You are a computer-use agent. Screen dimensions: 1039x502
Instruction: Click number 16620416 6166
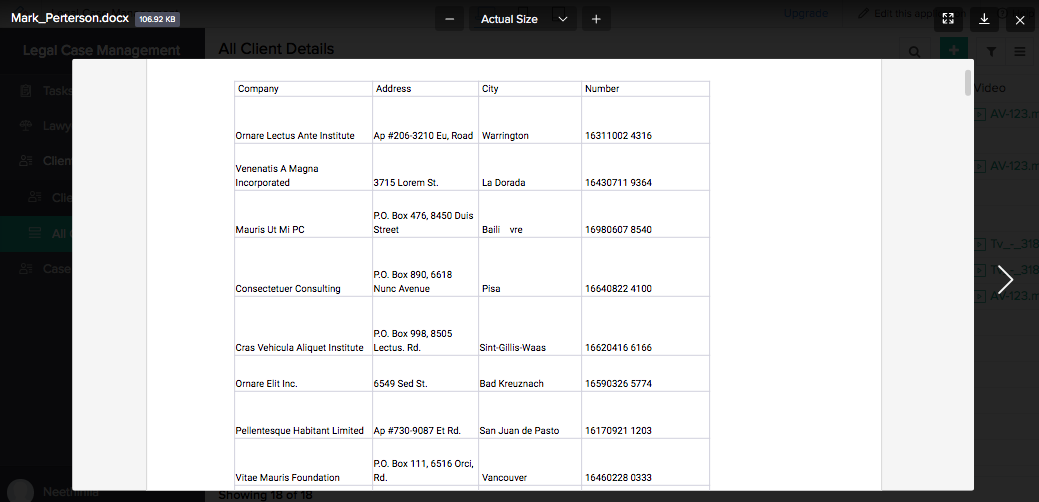pos(618,348)
